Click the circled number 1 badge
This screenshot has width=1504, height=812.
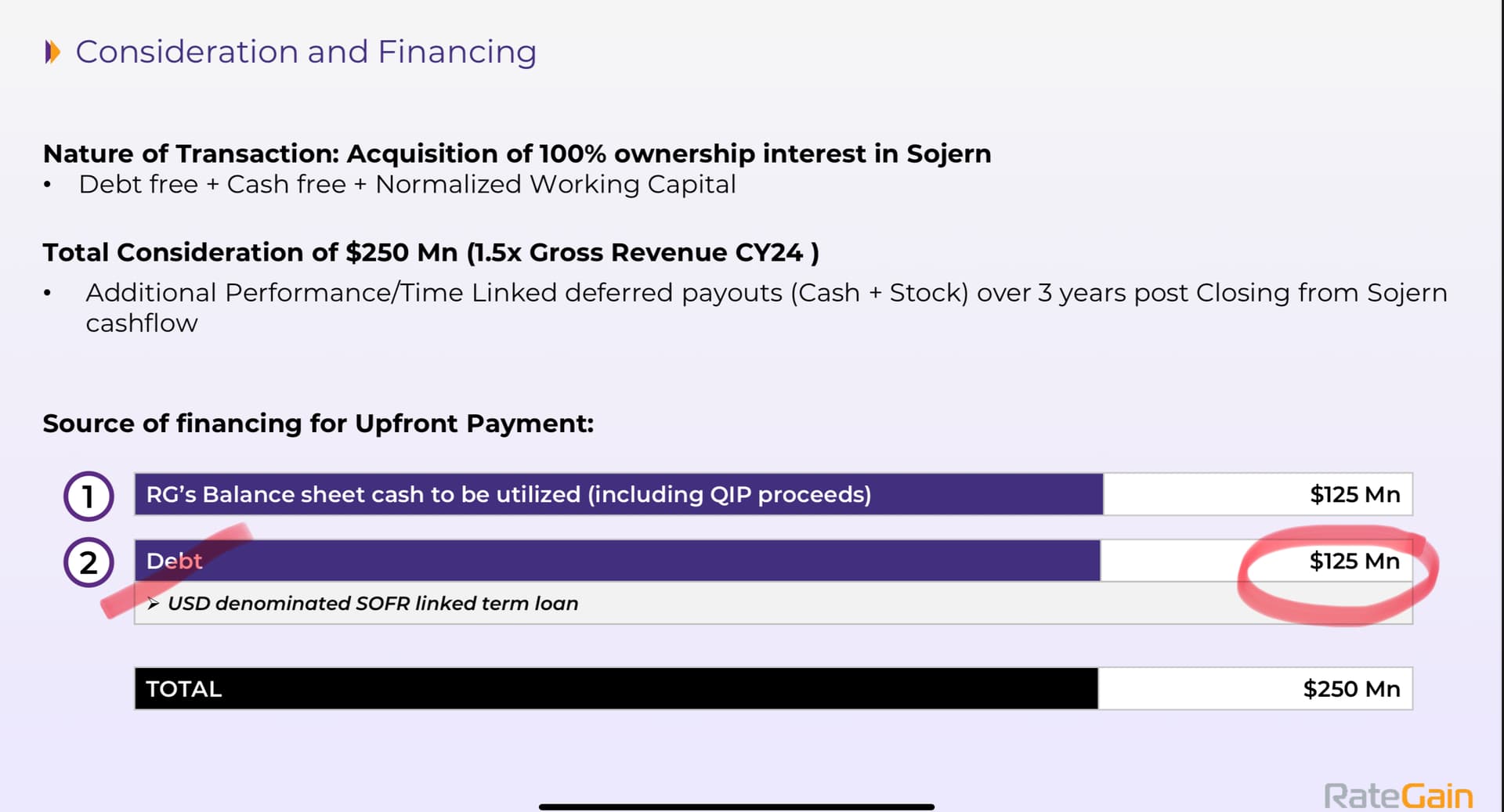(x=89, y=496)
